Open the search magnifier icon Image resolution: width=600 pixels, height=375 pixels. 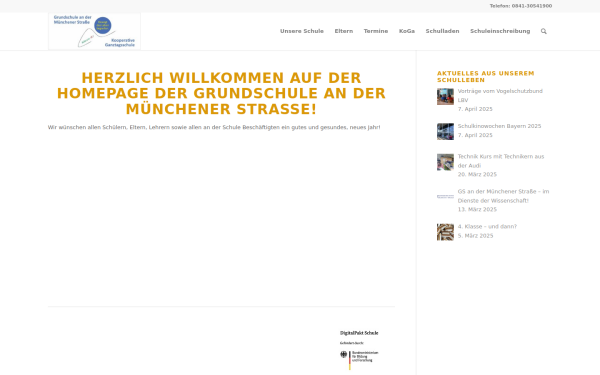pyautogui.click(x=543, y=31)
